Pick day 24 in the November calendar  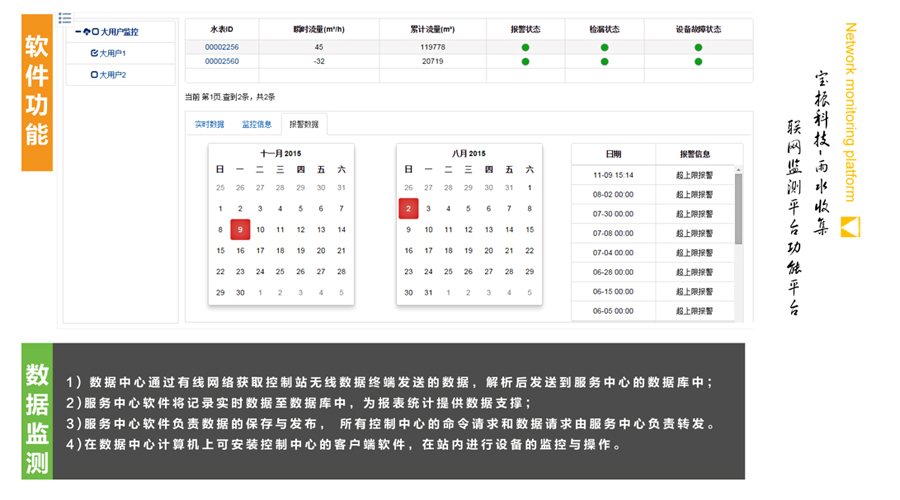coord(260,272)
